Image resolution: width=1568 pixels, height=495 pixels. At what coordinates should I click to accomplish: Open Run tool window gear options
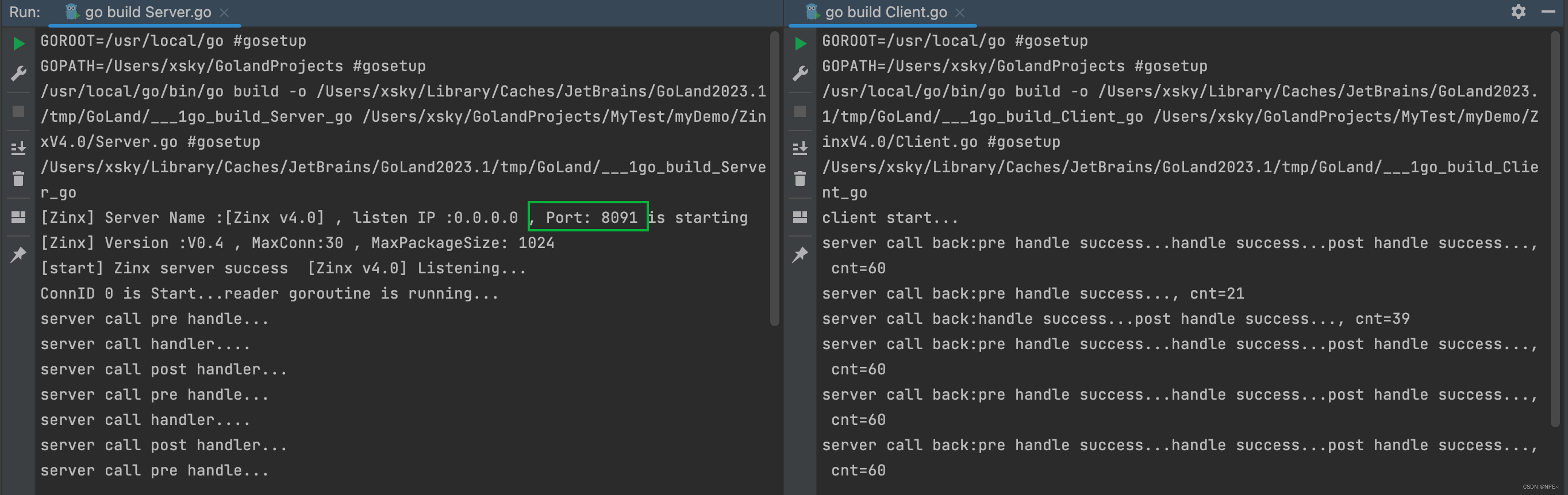click(1519, 11)
